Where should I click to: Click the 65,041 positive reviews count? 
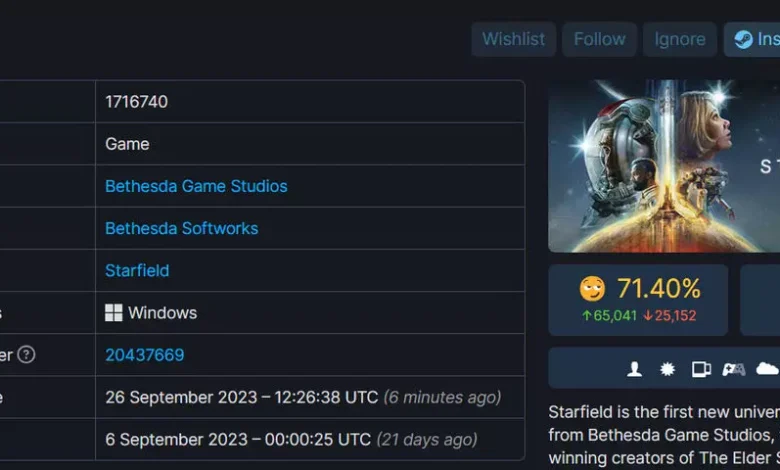tap(609, 315)
